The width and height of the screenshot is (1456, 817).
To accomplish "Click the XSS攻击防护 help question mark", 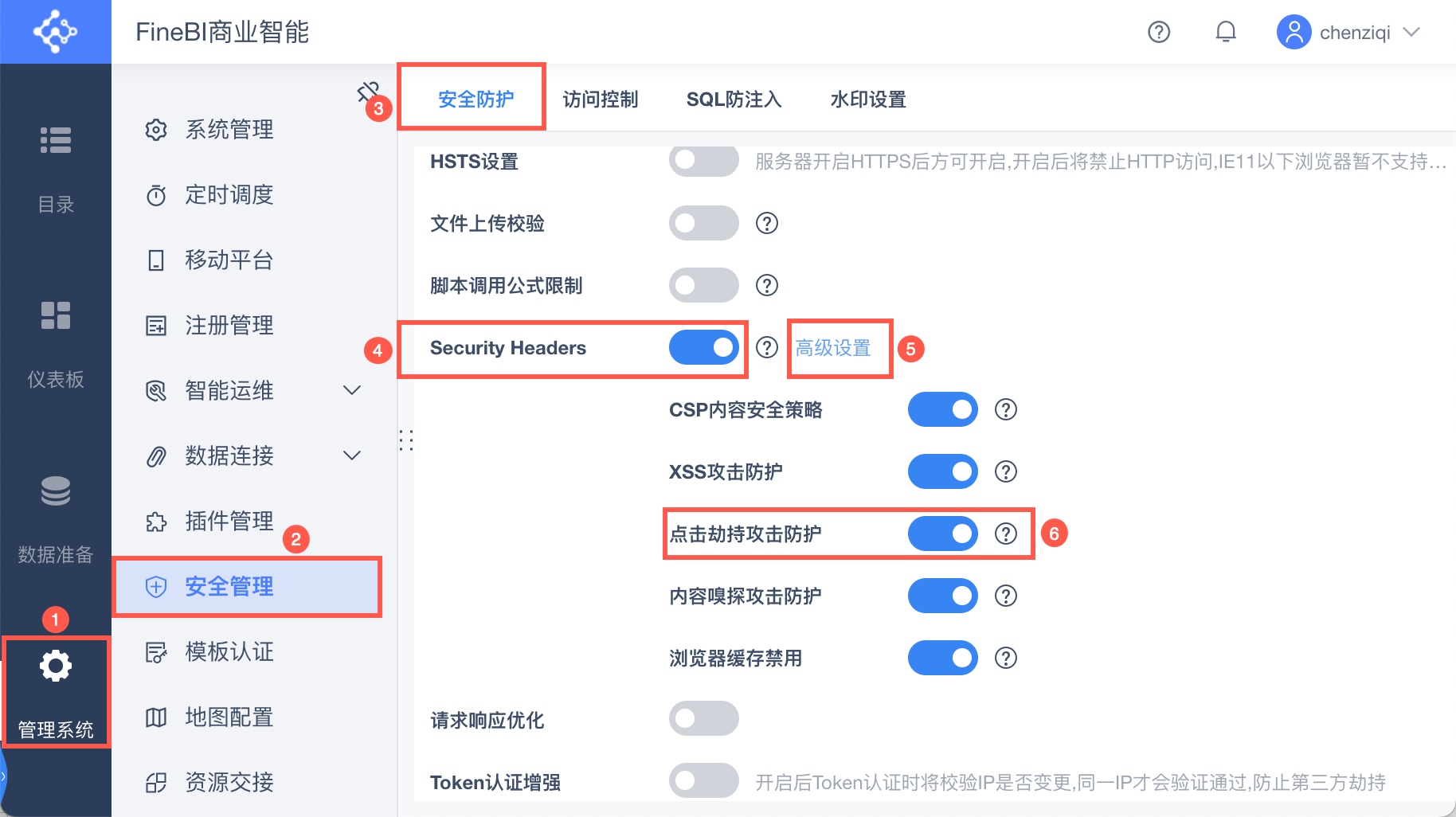I will point(1005,471).
